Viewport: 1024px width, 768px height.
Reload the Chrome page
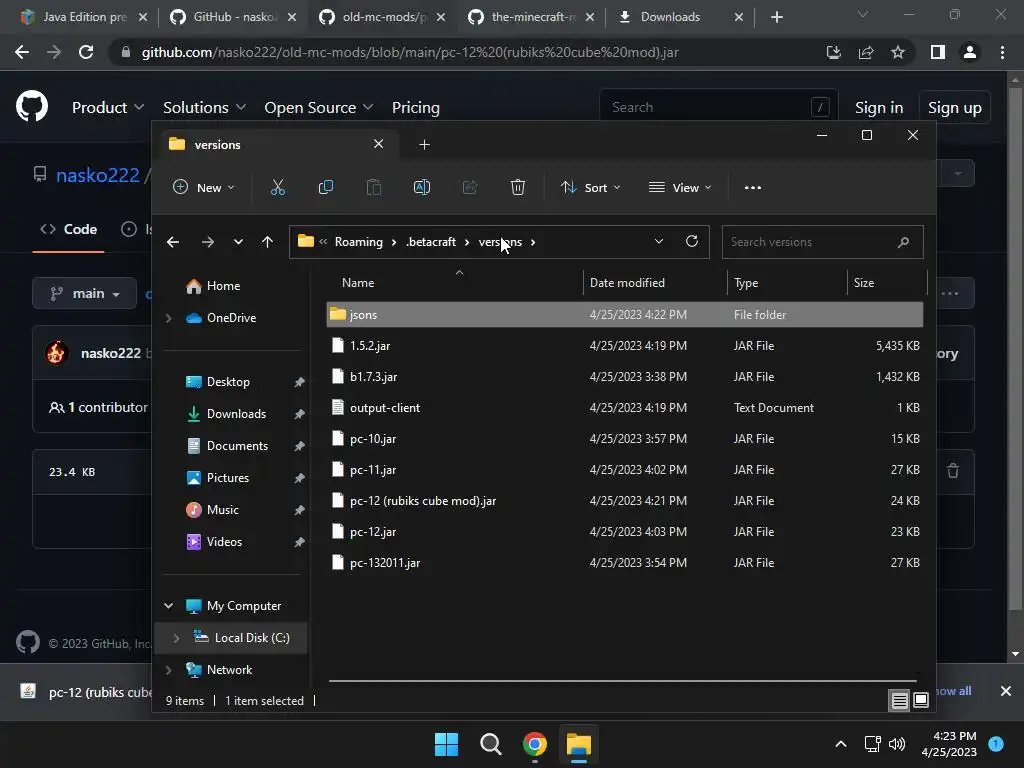pyautogui.click(x=86, y=52)
